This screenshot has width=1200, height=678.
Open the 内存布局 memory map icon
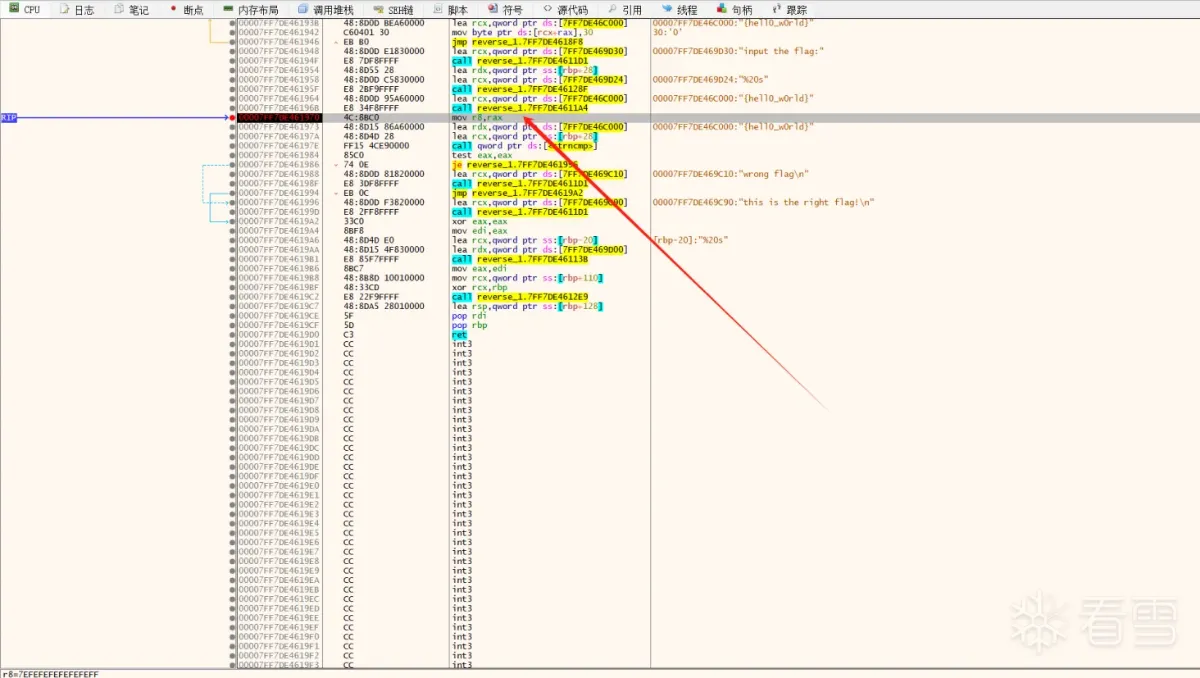pyautogui.click(x=229, y=9)
